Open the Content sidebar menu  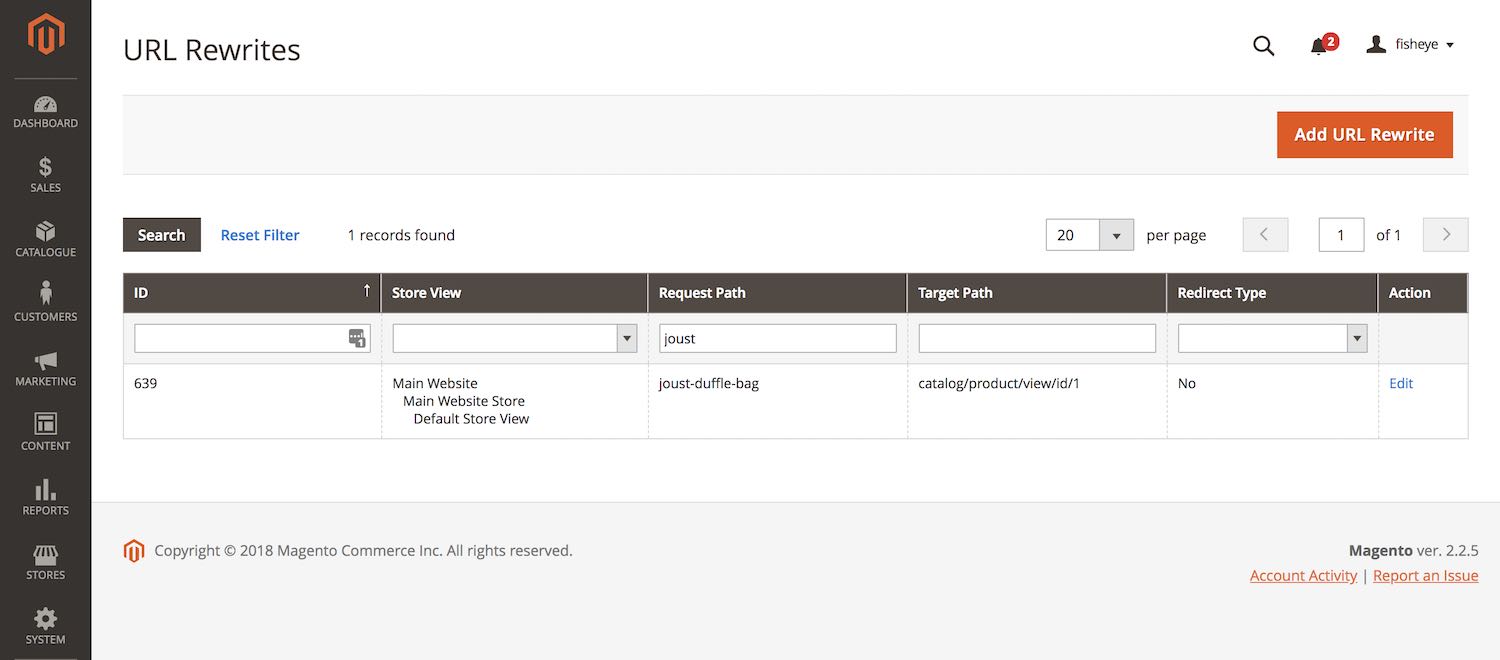[45, 434]
